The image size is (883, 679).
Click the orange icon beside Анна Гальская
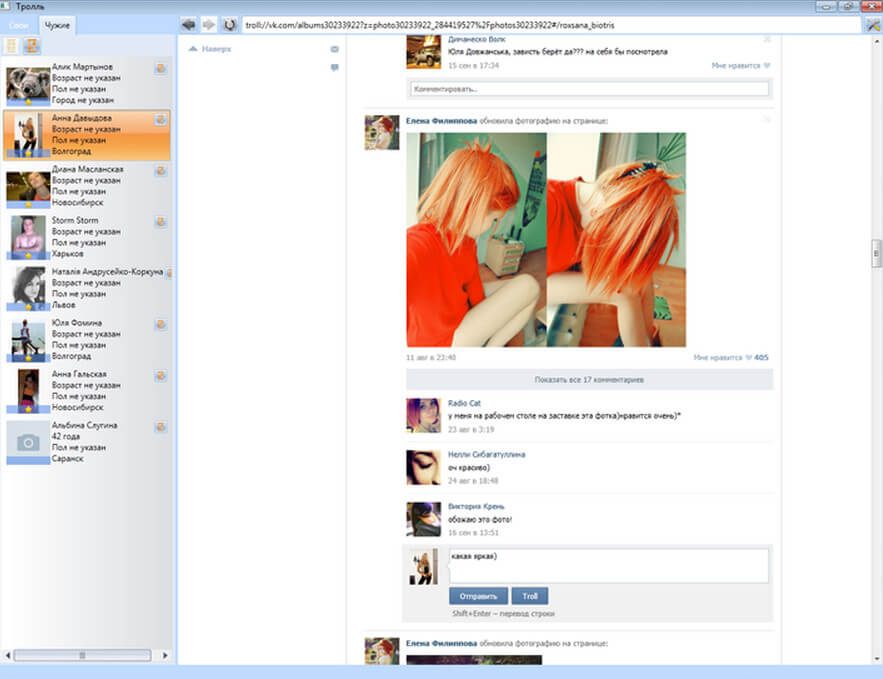[160, 376]
